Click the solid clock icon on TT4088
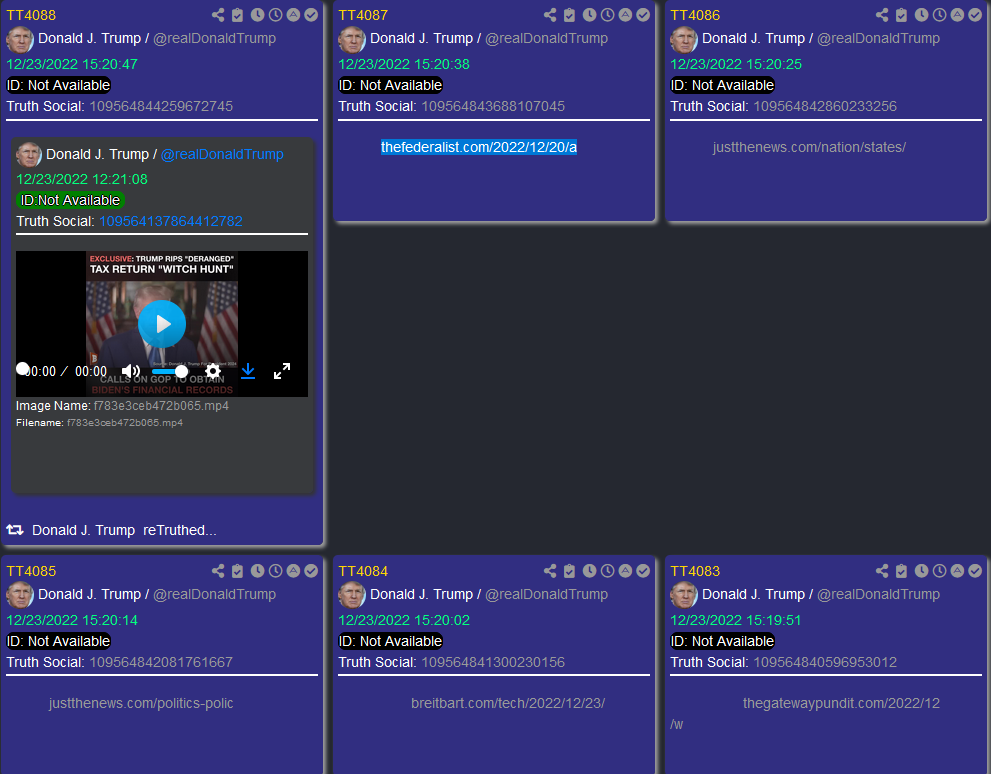991x774 pixels. pos(257,15)
